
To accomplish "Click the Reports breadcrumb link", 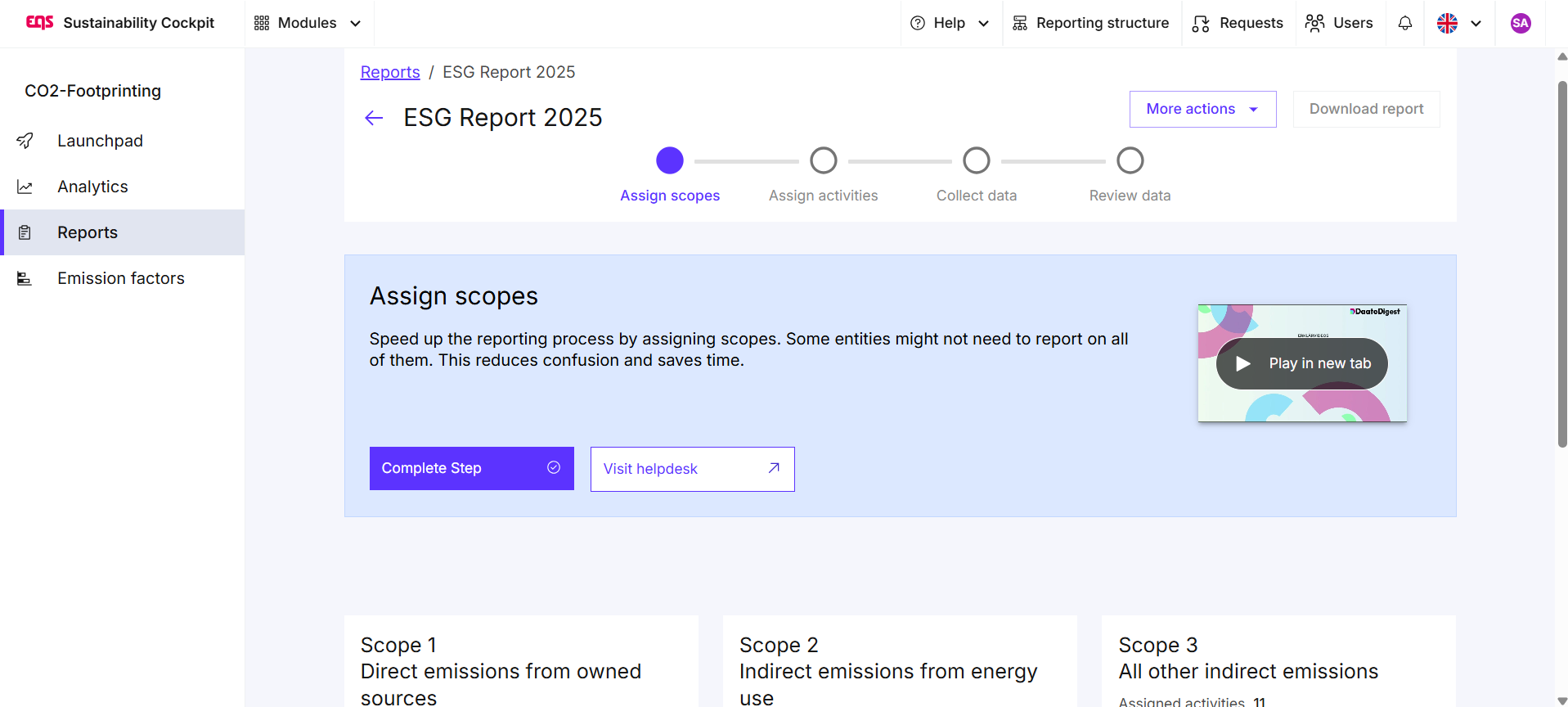I will tap(390, 72).
